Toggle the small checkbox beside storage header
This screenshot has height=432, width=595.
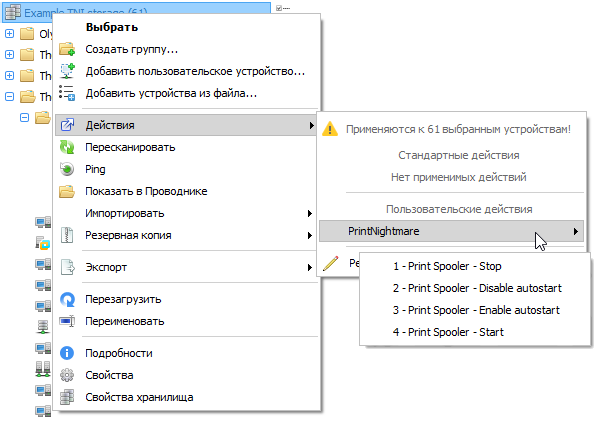coord(279,8)
